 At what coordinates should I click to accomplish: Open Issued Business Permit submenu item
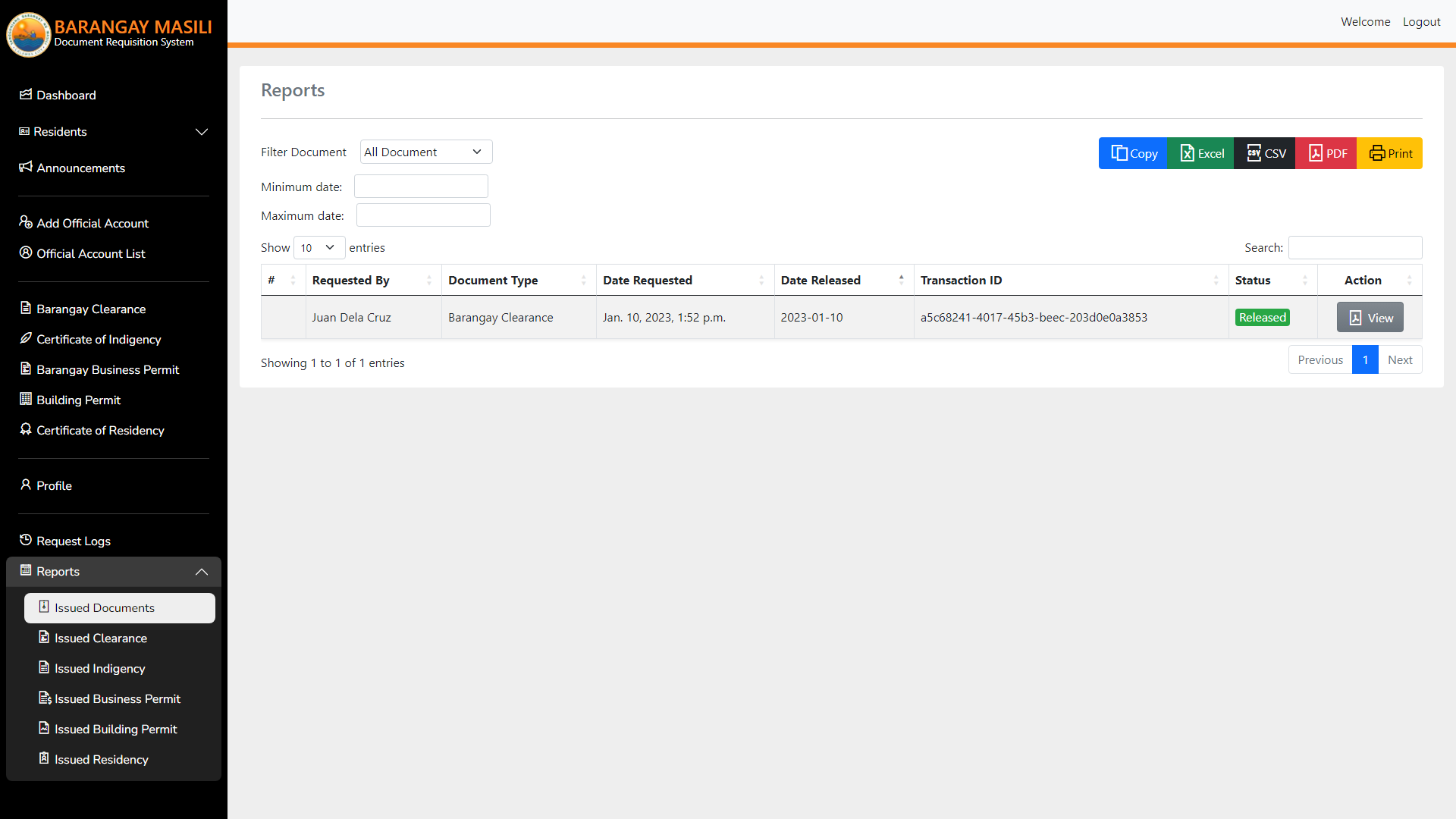[118, 699]
